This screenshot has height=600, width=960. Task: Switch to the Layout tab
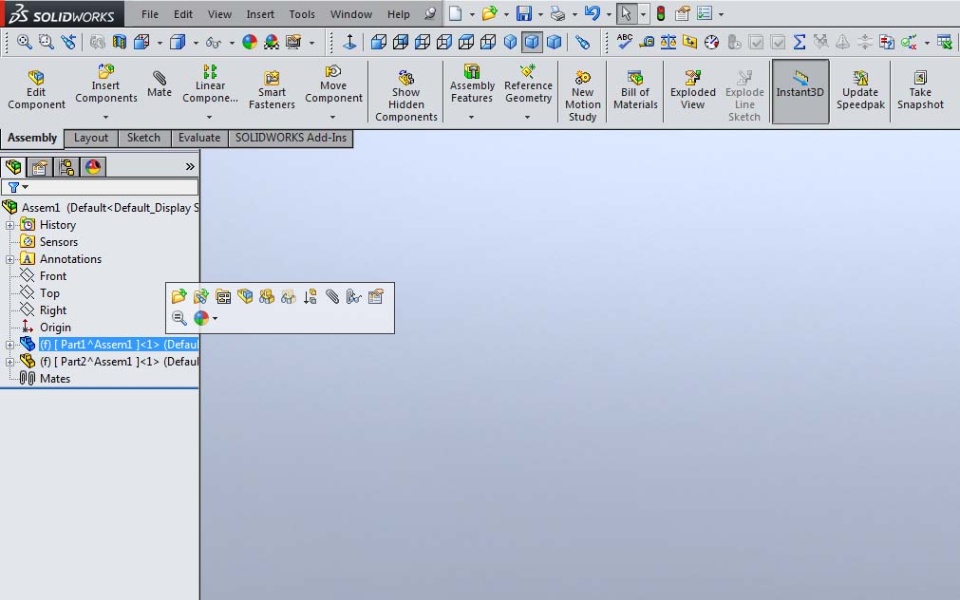pos(91,138)
